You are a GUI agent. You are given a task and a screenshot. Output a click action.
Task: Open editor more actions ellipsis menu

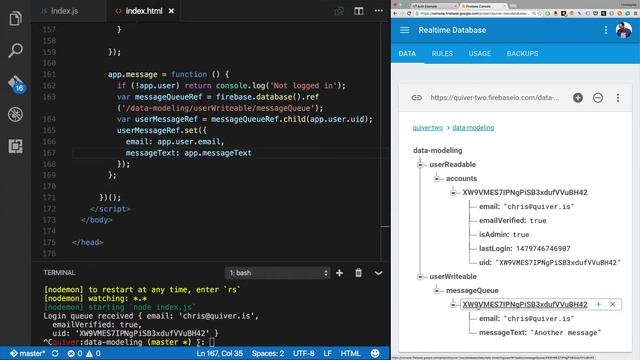click(379, 11)
